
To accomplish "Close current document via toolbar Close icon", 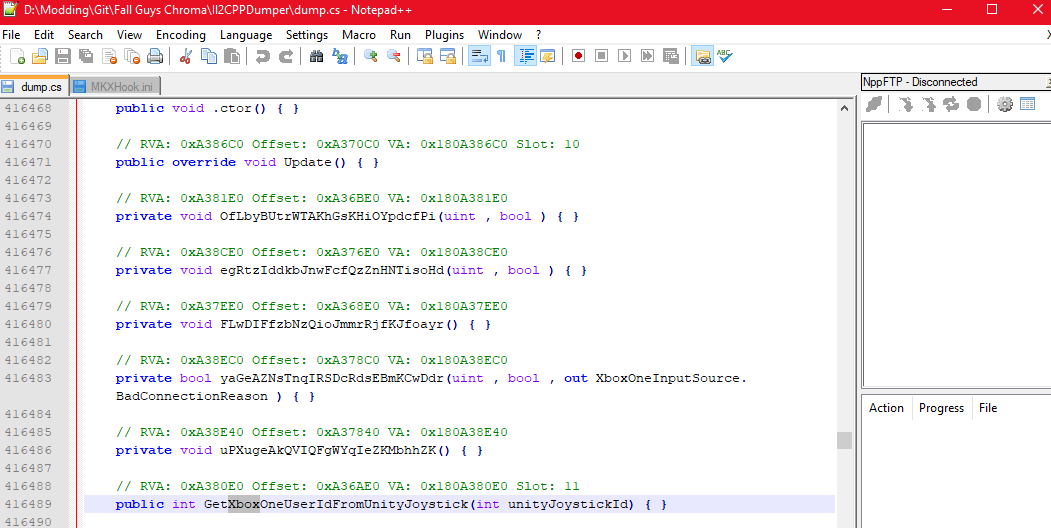I will [109, 57].
